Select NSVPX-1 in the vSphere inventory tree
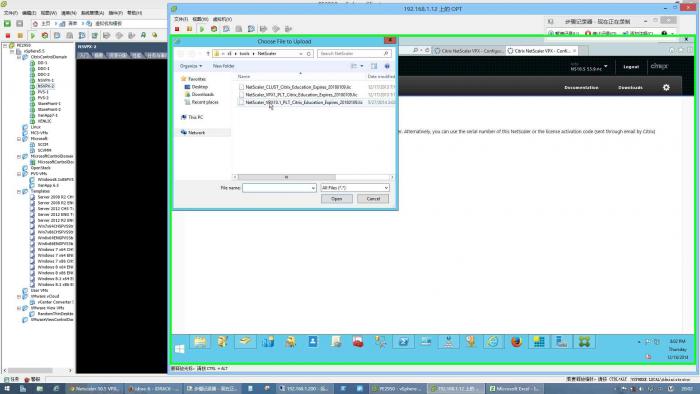 click(45, 80)
